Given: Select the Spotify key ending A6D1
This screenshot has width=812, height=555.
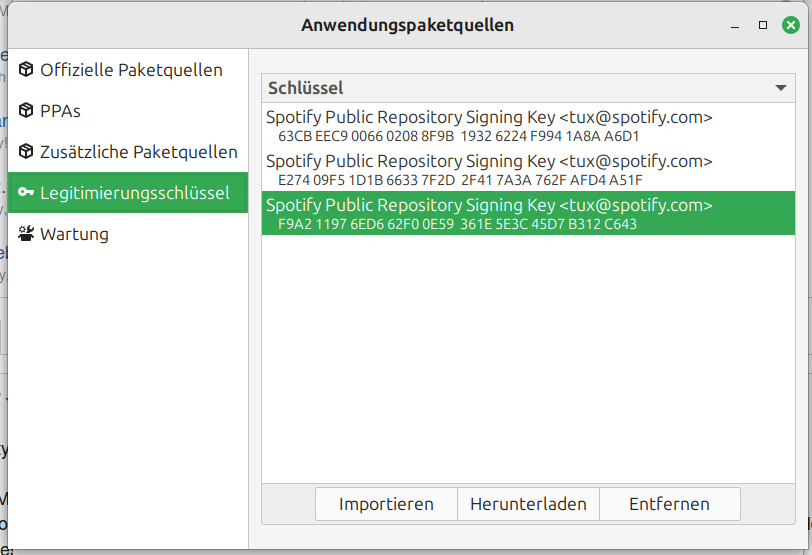Looking at the screenshot, I should coord(528,125).
